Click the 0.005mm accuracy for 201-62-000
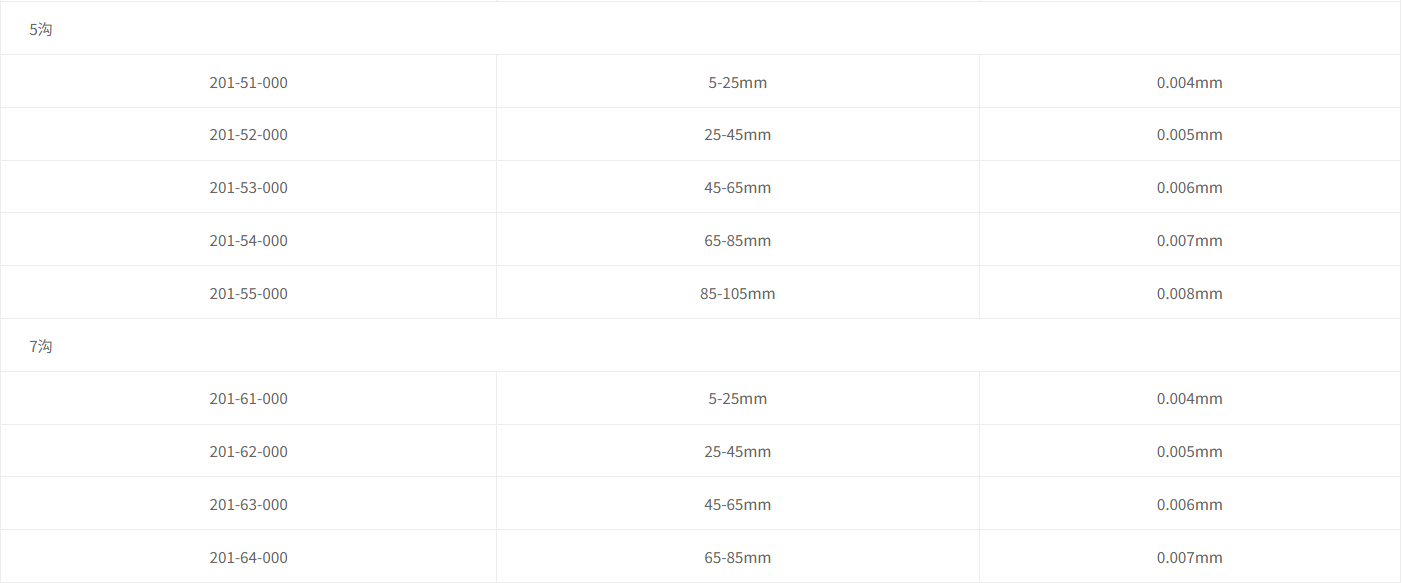1403x583 pixels. pos(1189,452)
